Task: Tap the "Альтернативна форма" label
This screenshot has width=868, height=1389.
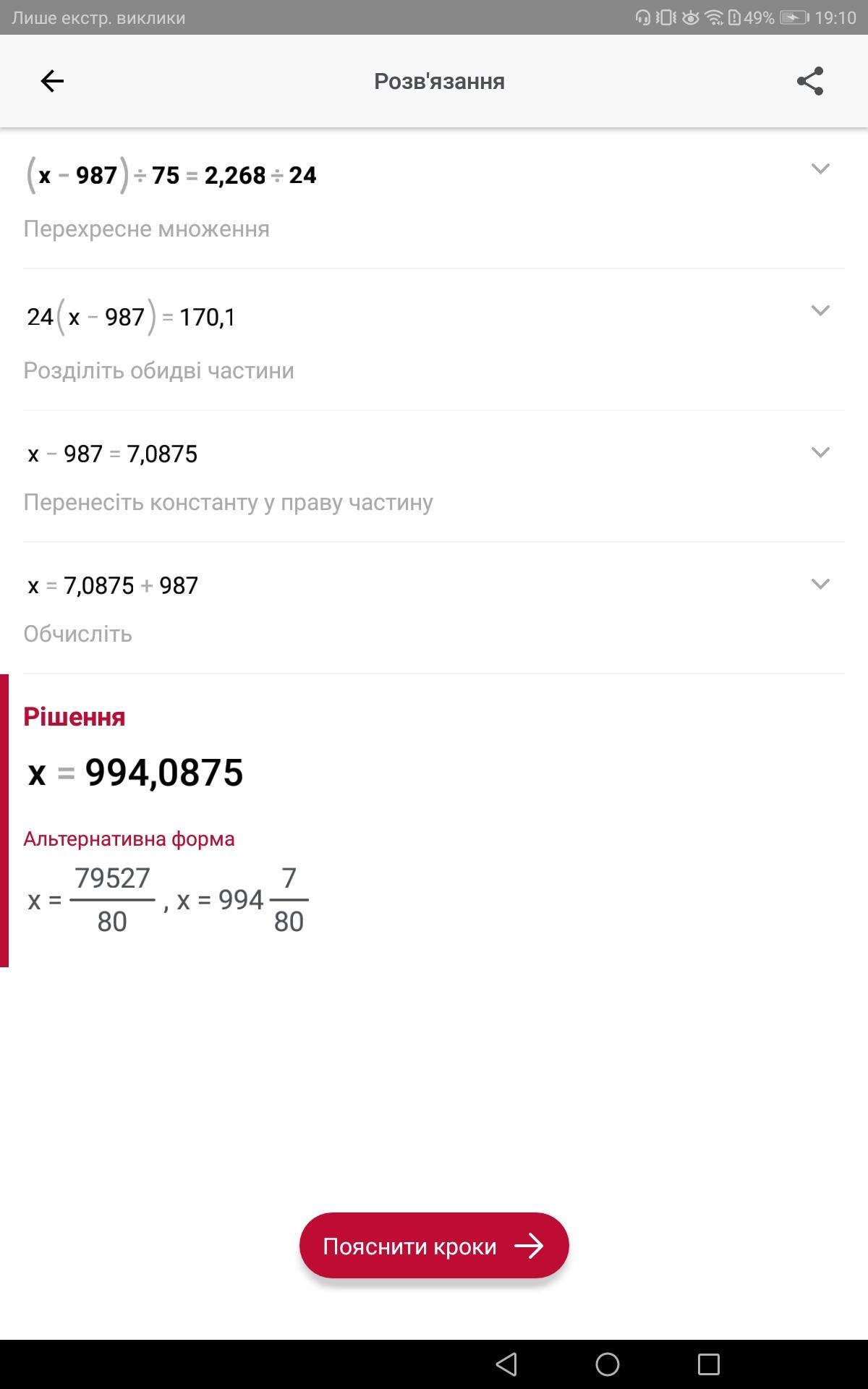Action: [129, 839]
